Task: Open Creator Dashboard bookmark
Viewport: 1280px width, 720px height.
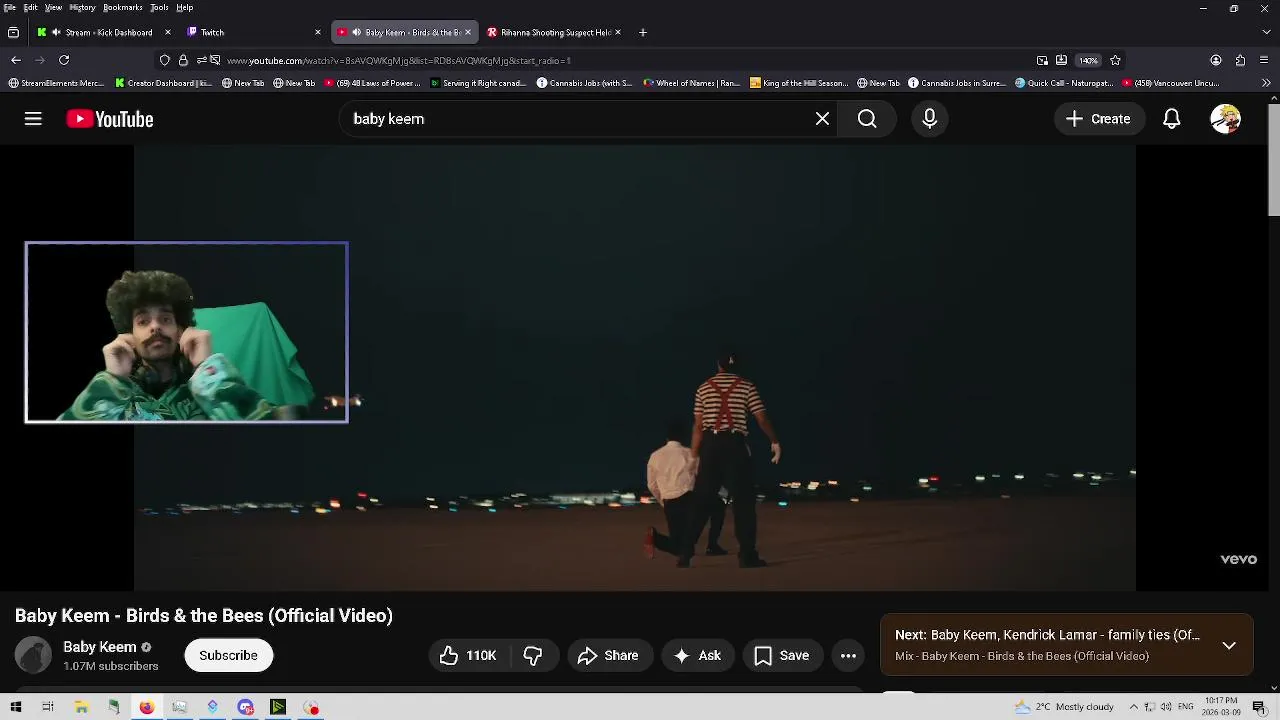Action: tap(163, 83)
